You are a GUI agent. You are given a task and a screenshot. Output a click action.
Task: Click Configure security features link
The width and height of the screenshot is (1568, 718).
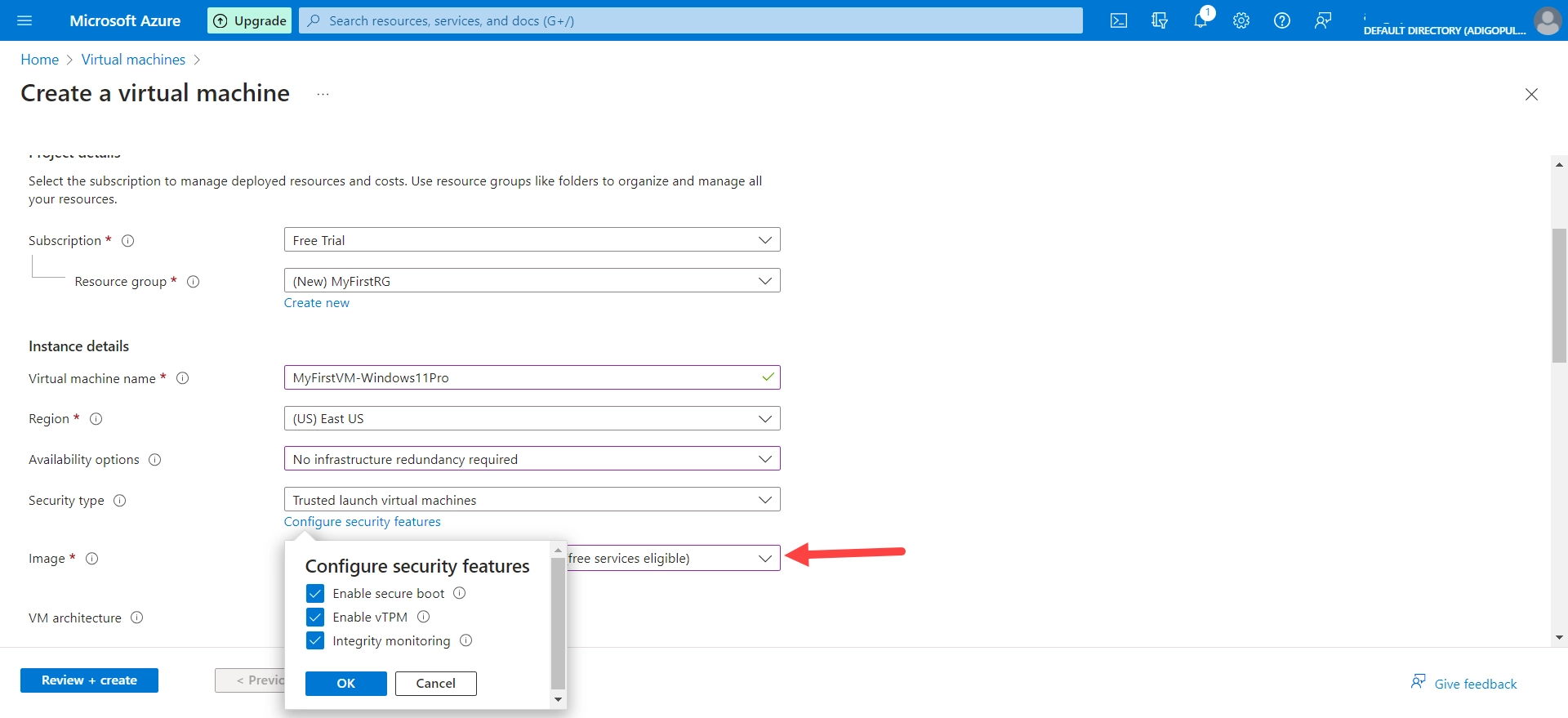coord(363,522)
